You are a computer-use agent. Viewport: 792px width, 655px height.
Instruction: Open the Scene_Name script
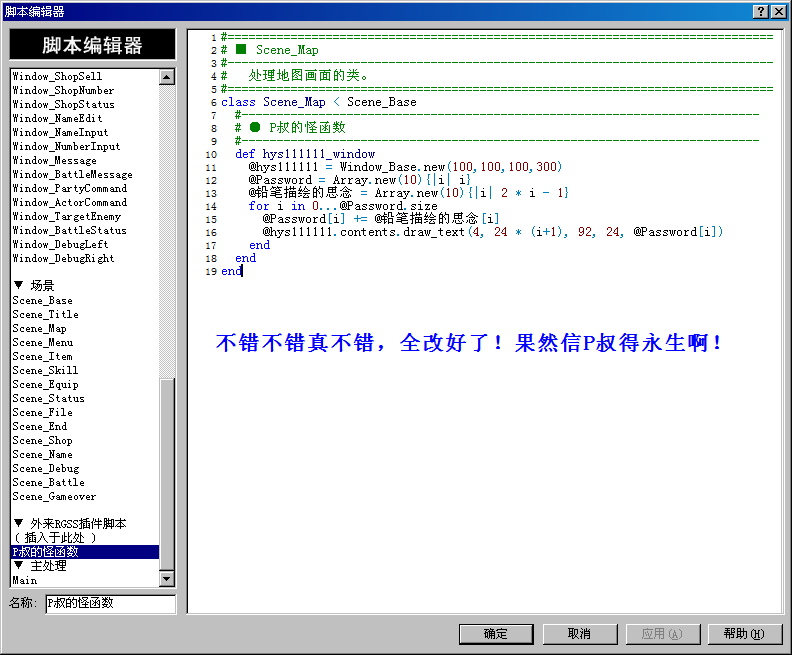pyautogui.click(x=42, y=455)
